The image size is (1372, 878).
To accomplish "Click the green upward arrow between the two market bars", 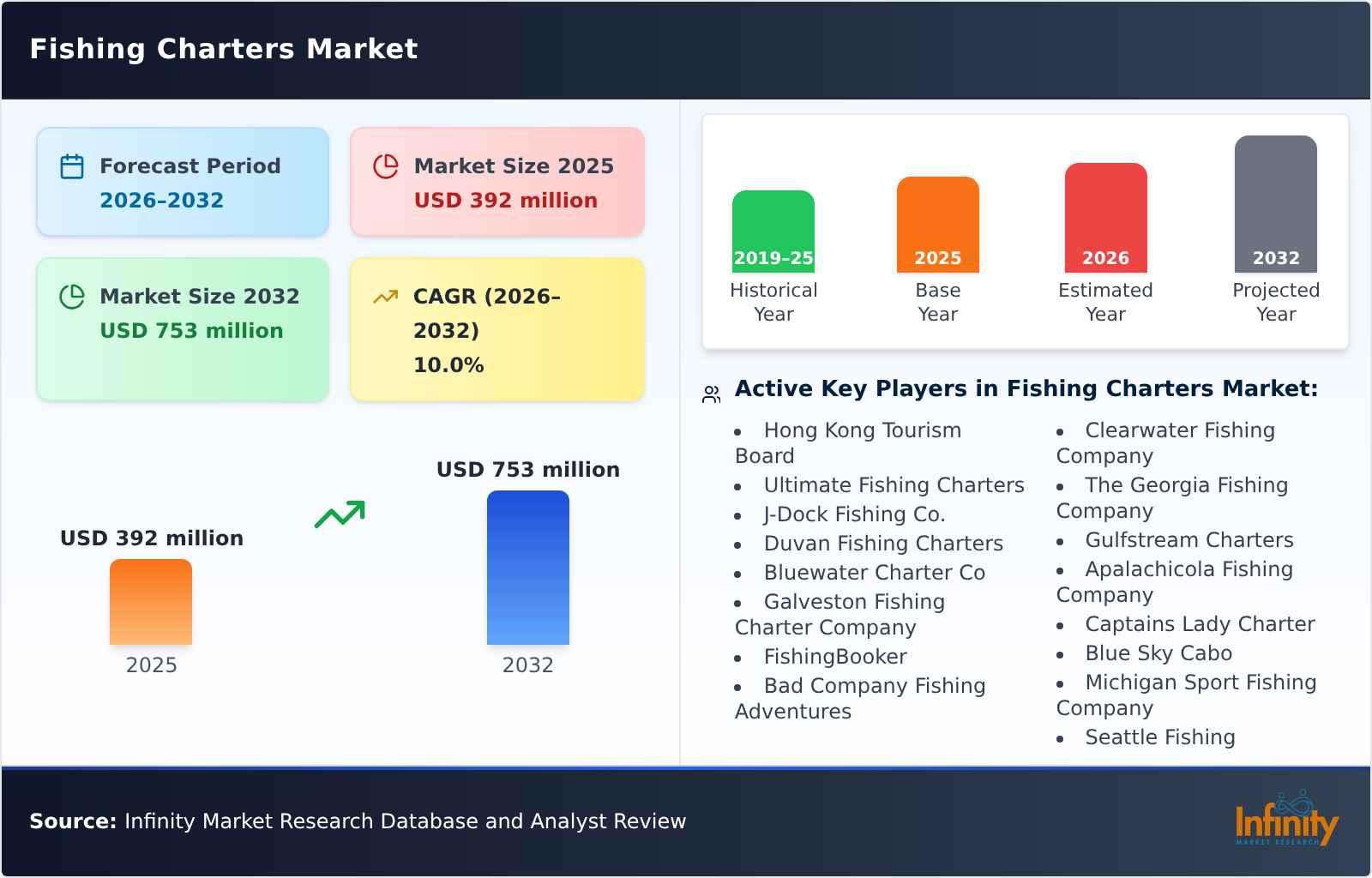I will tap(340, 514).
